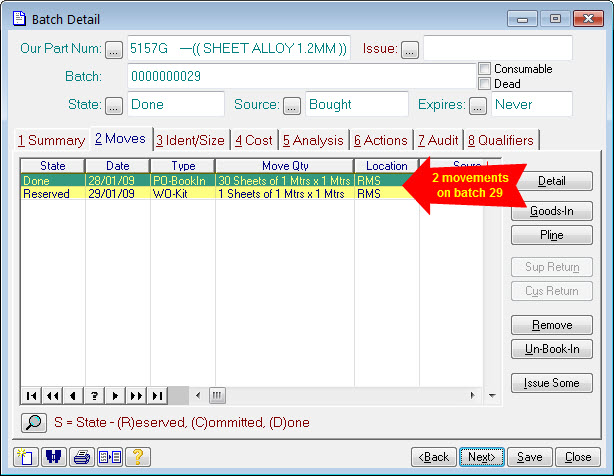Click the Type column header
The image size is (614, 476).
[x=183, y=166]
